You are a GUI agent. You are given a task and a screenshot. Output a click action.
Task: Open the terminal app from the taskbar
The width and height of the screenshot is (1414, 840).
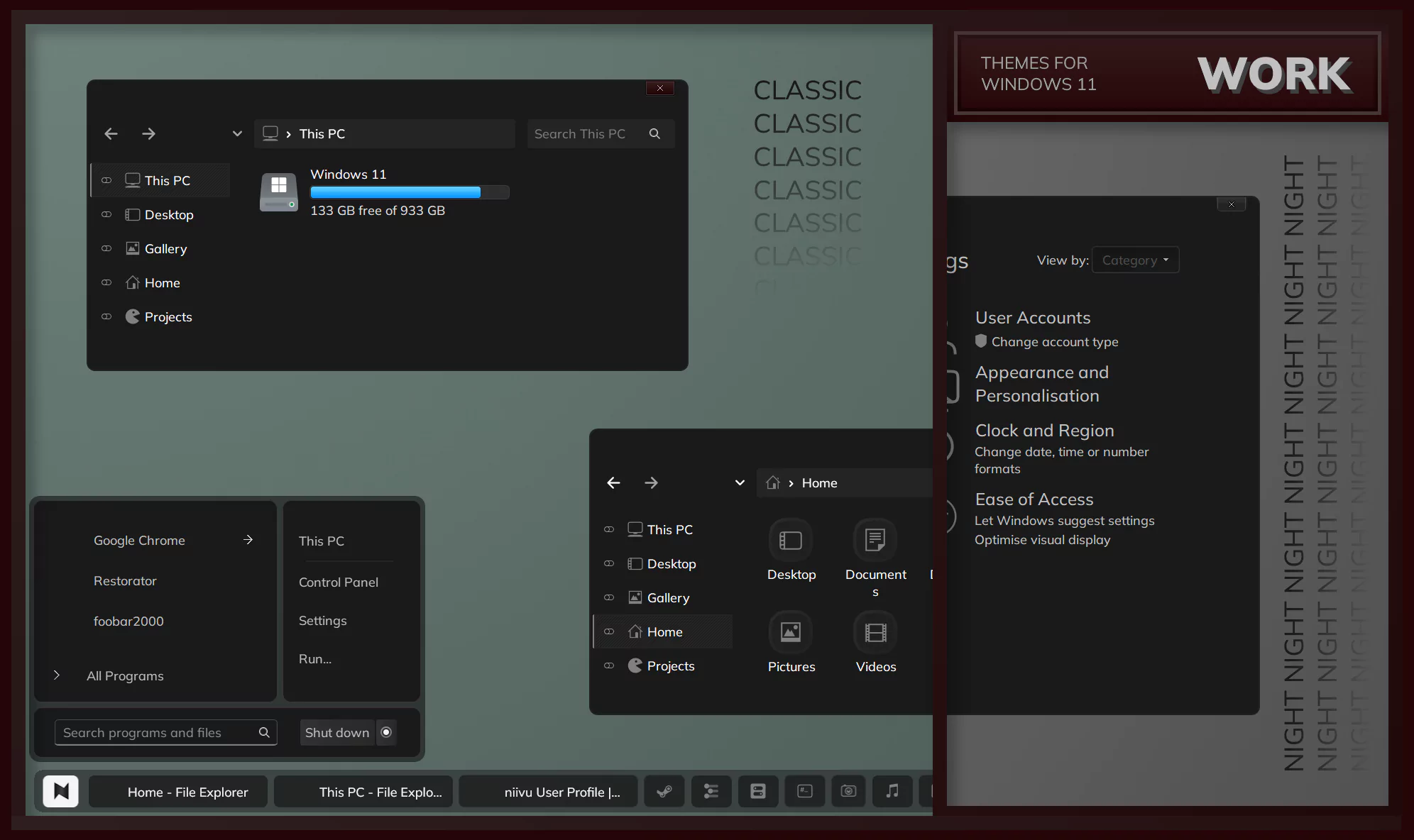pyautogui.click(x=804, y=791)
